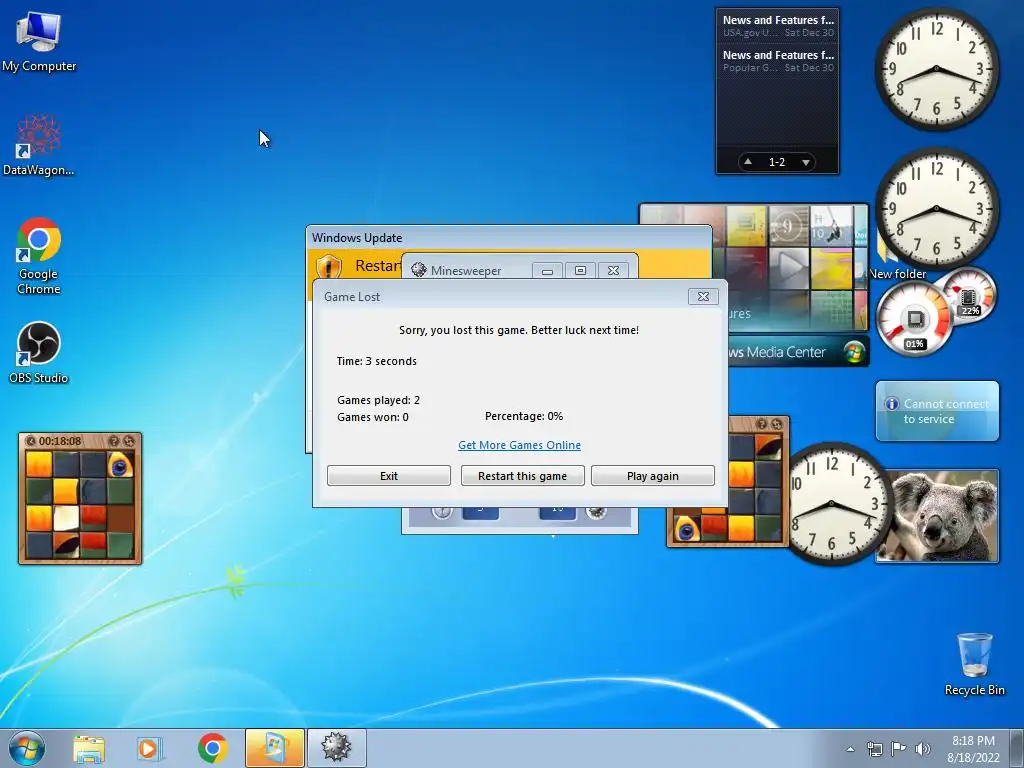Show hidden tray icons arrow

(x=850, y=749)
